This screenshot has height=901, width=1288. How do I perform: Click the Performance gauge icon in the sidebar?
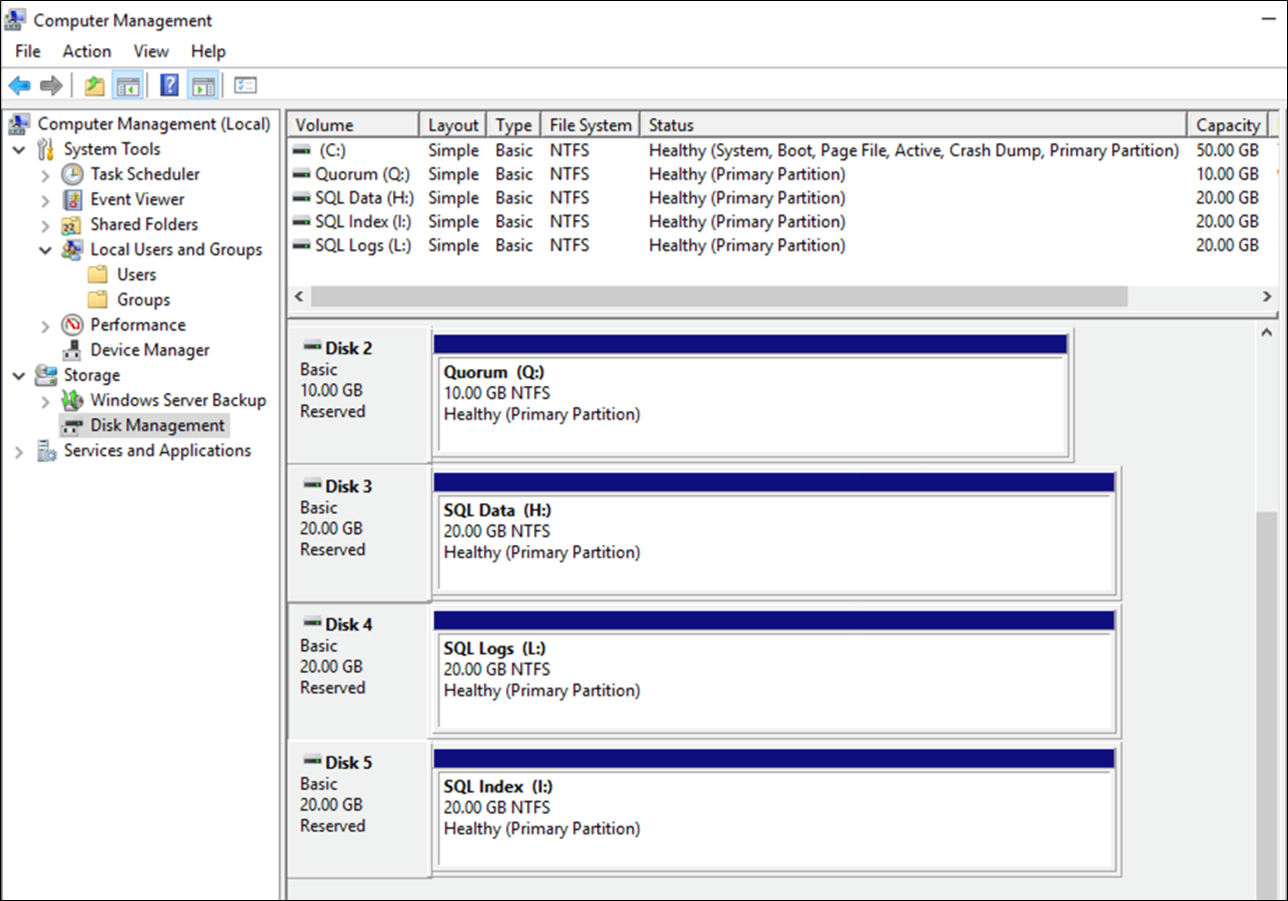(x=72, y=324)
